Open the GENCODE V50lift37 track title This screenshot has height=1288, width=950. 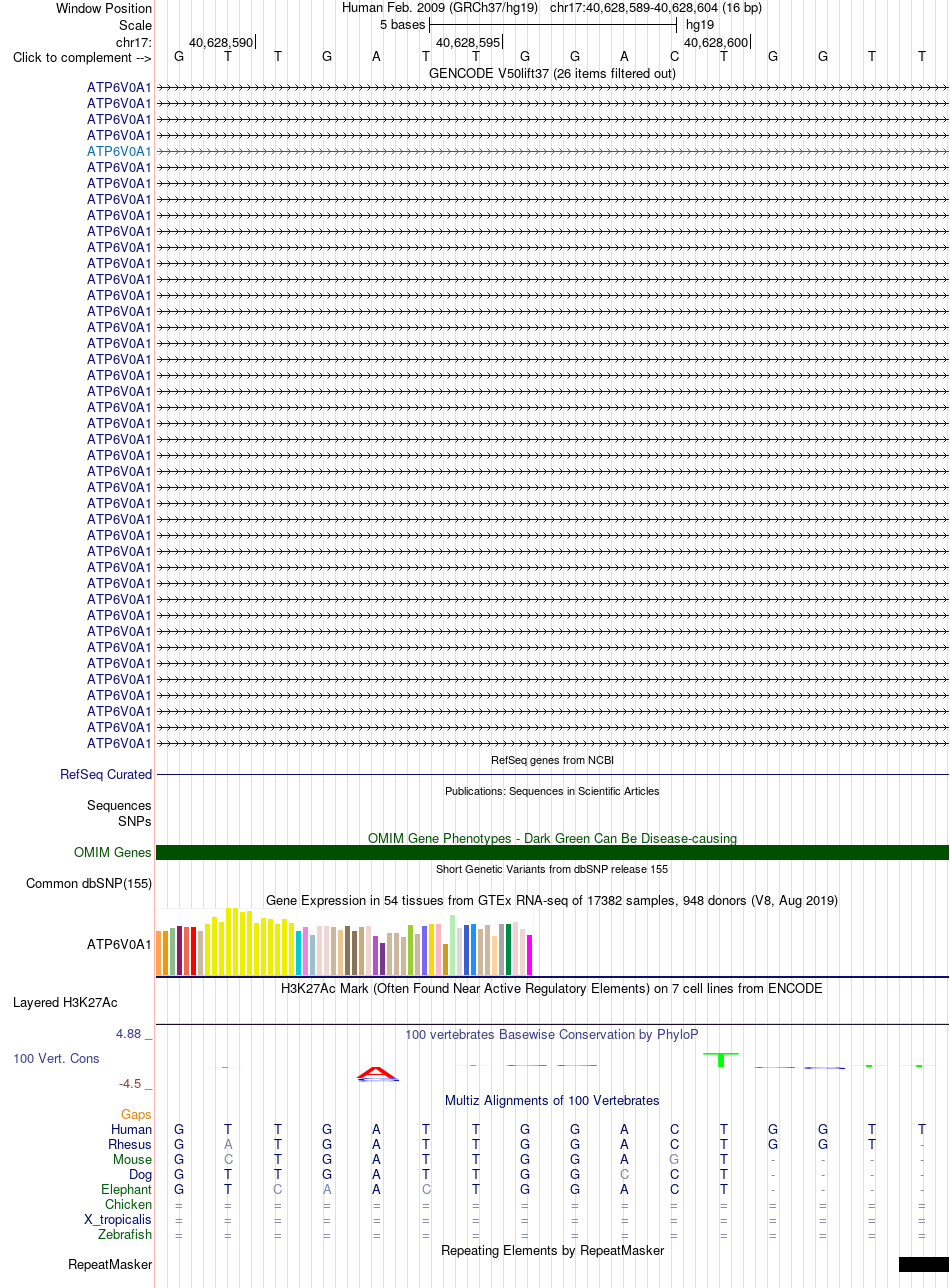pos(552,73)
